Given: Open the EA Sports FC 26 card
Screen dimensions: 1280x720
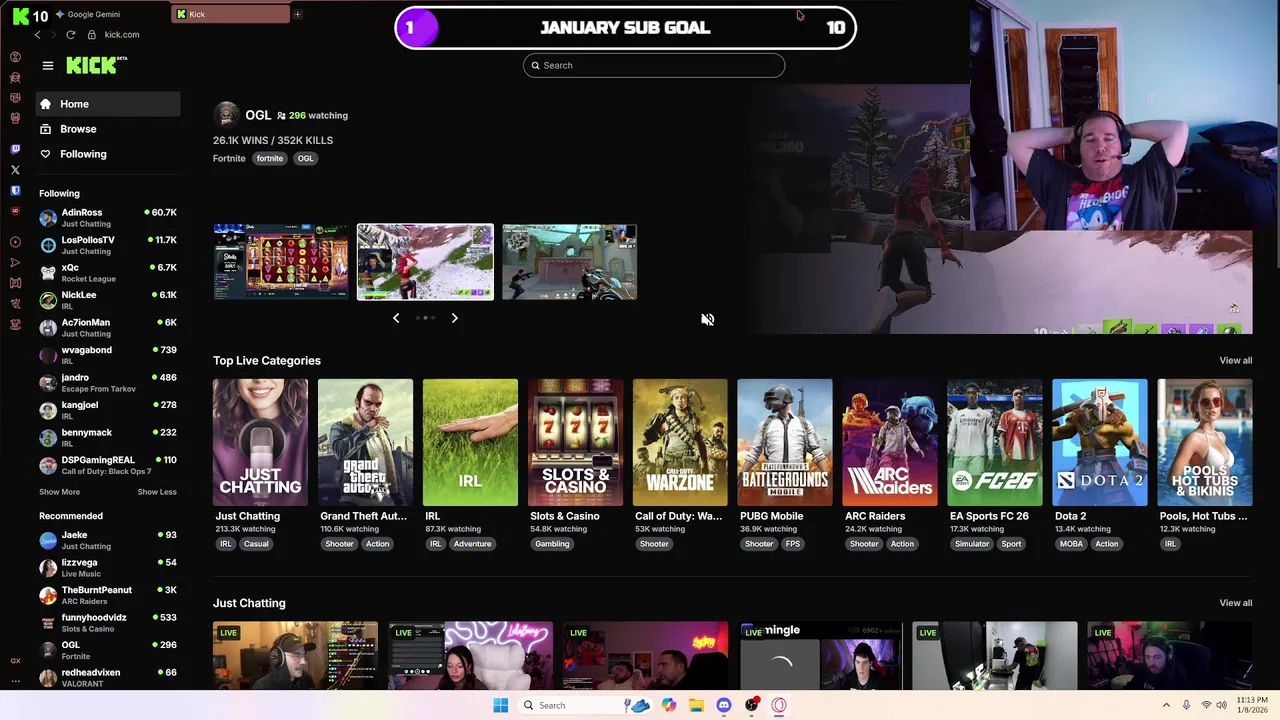Looking at the screenshot, I should 995,442.
